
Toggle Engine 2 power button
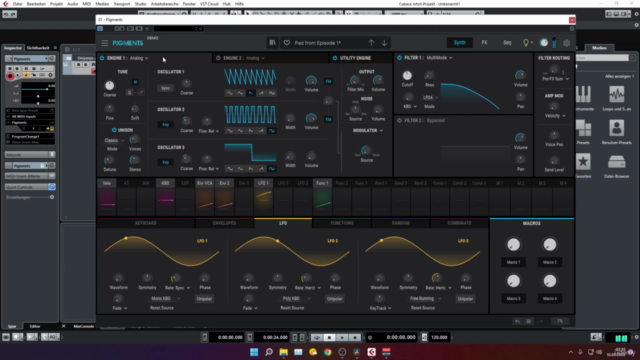pos(218,58)
